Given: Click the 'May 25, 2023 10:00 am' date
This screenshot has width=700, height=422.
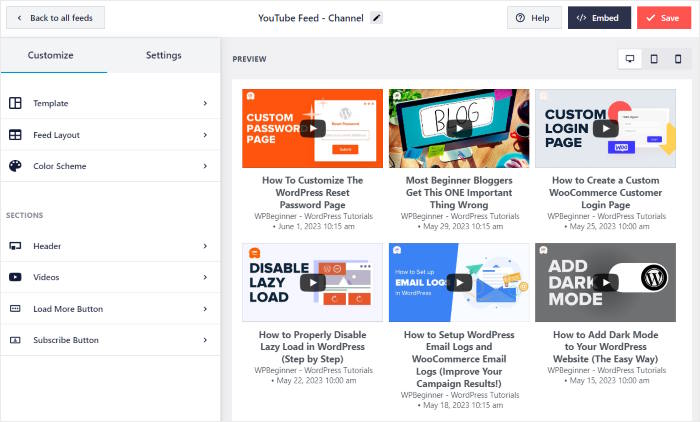Looking at the screenshot, I should (x=609, y=226).
